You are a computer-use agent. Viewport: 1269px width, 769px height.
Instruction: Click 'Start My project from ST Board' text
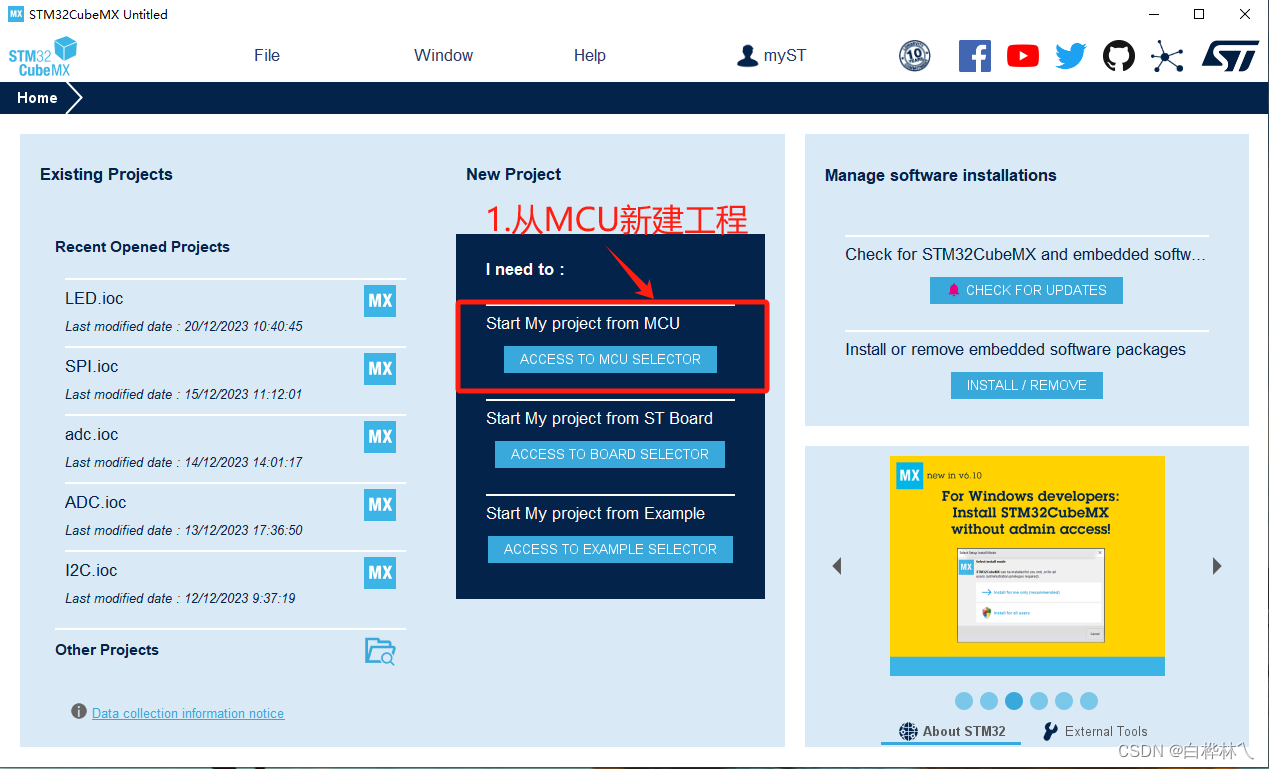[599, 418]
